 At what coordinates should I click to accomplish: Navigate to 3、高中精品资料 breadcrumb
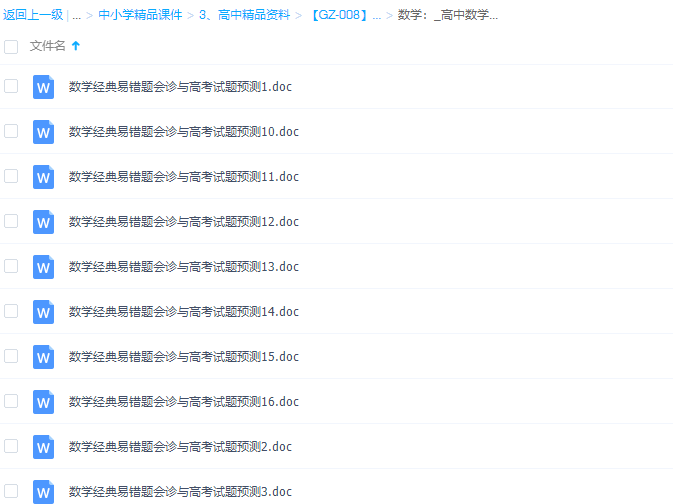coord(244,15)
